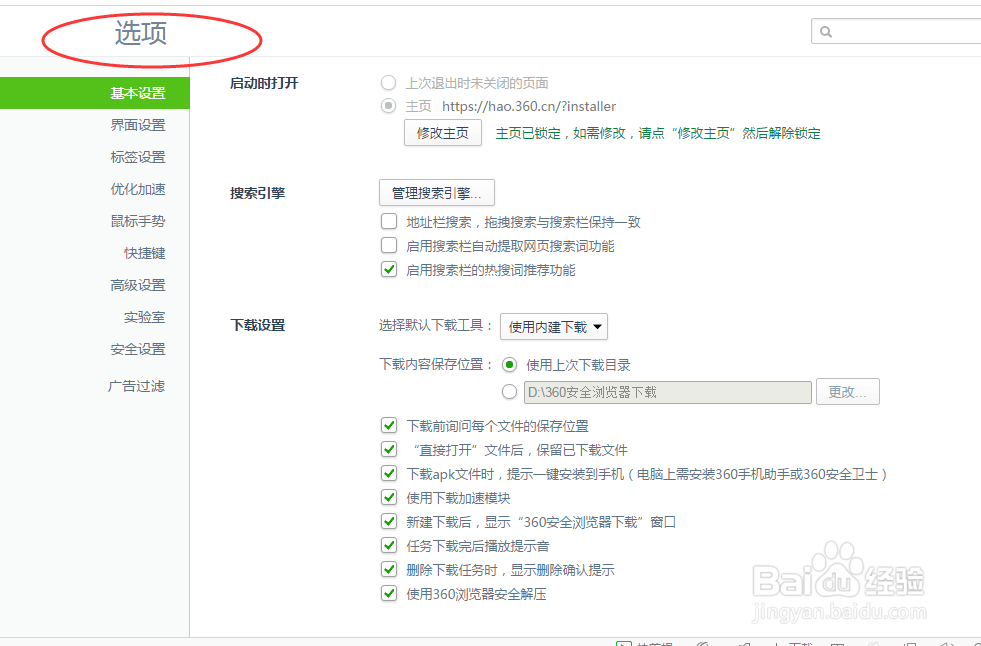Open the 快捷键 settings

[145, 253]
